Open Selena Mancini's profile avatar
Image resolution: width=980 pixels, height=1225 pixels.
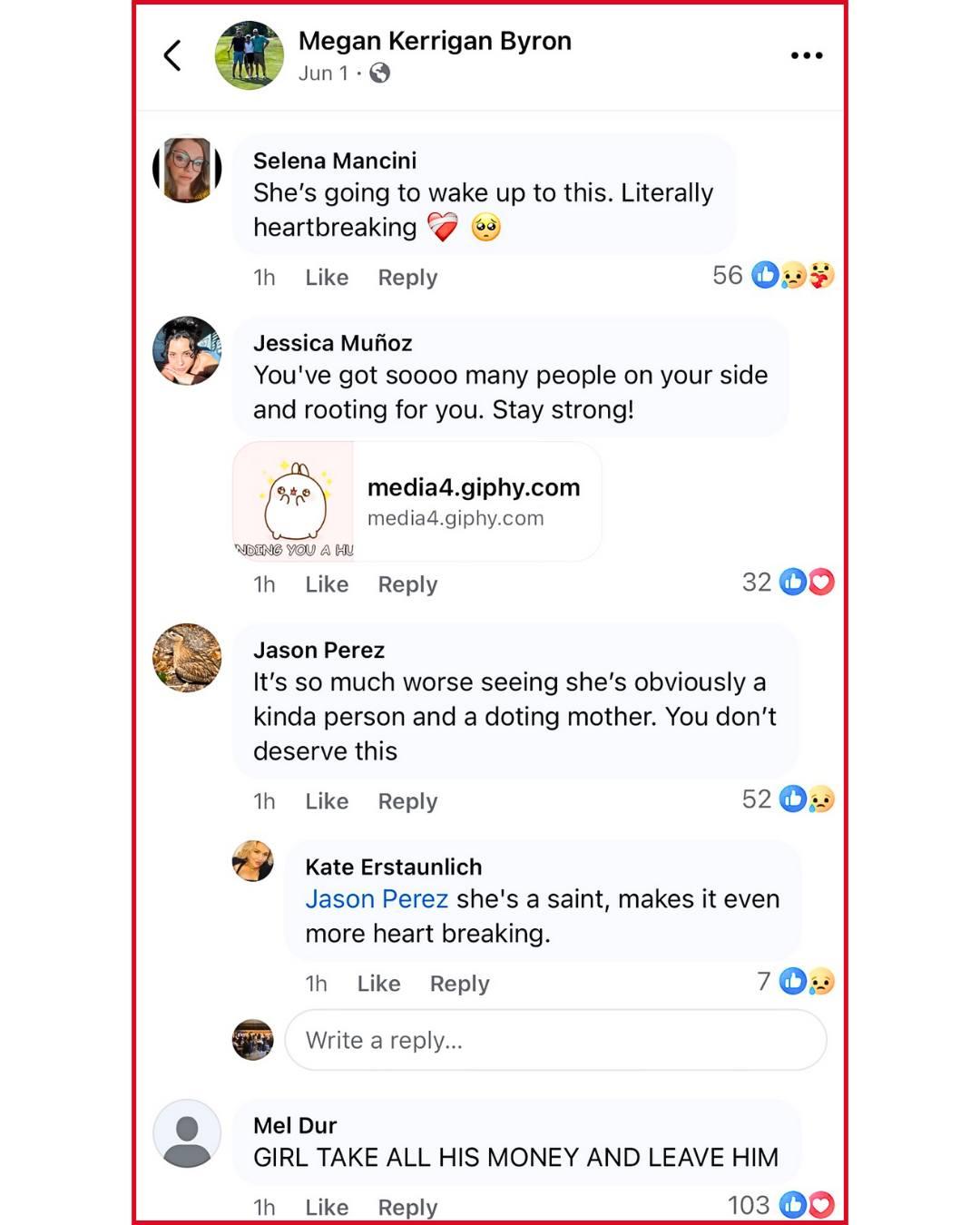pyautogui.click(x=187, y=169)
